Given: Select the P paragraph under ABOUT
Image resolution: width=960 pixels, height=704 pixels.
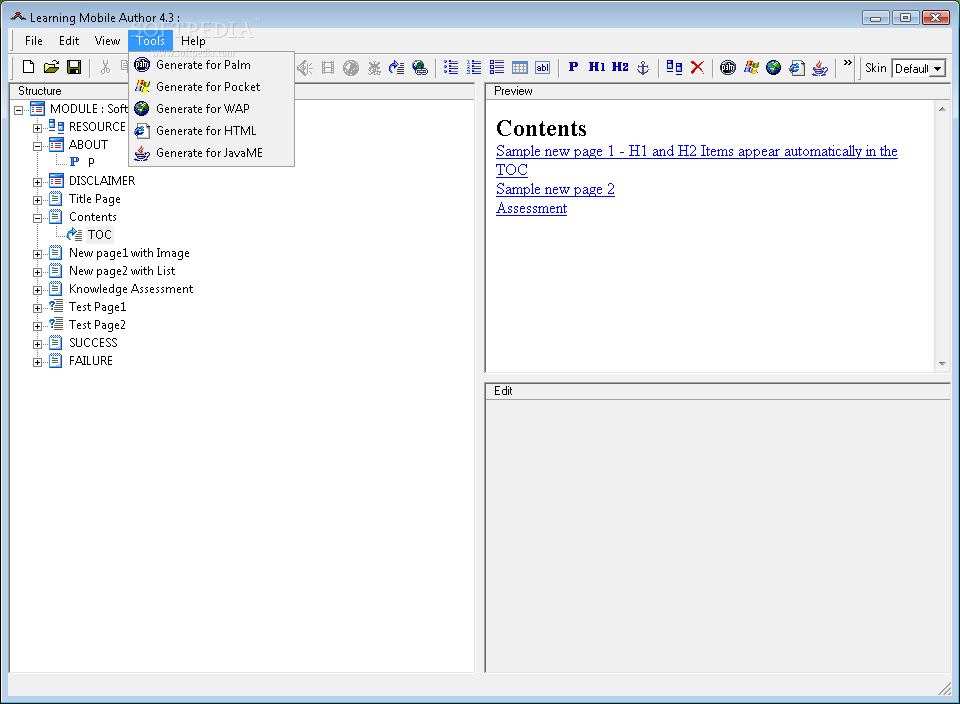Looking at the screenshot, I should click(x=91, y=162).
